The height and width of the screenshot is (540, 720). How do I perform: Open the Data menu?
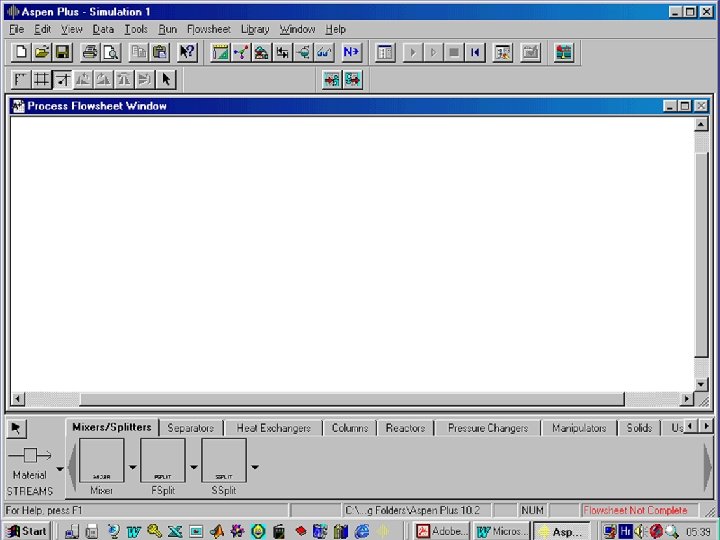pos(103,29)
